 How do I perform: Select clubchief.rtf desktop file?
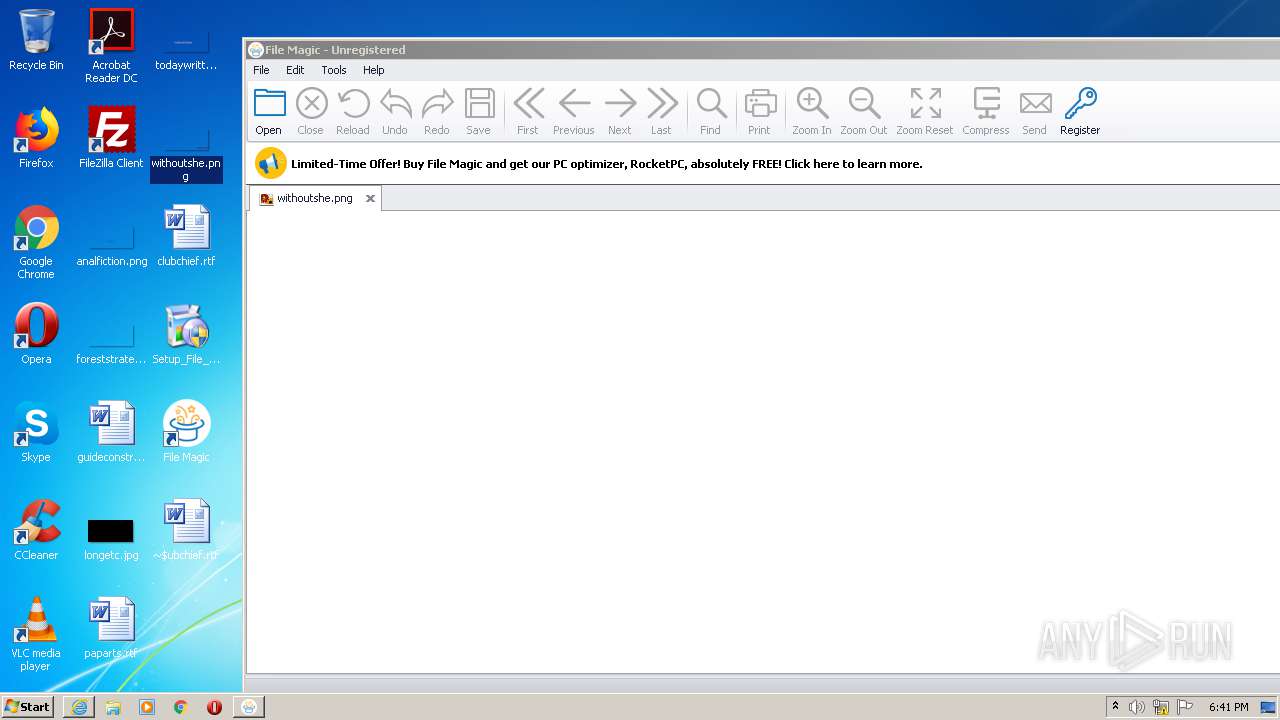(186, 236)
